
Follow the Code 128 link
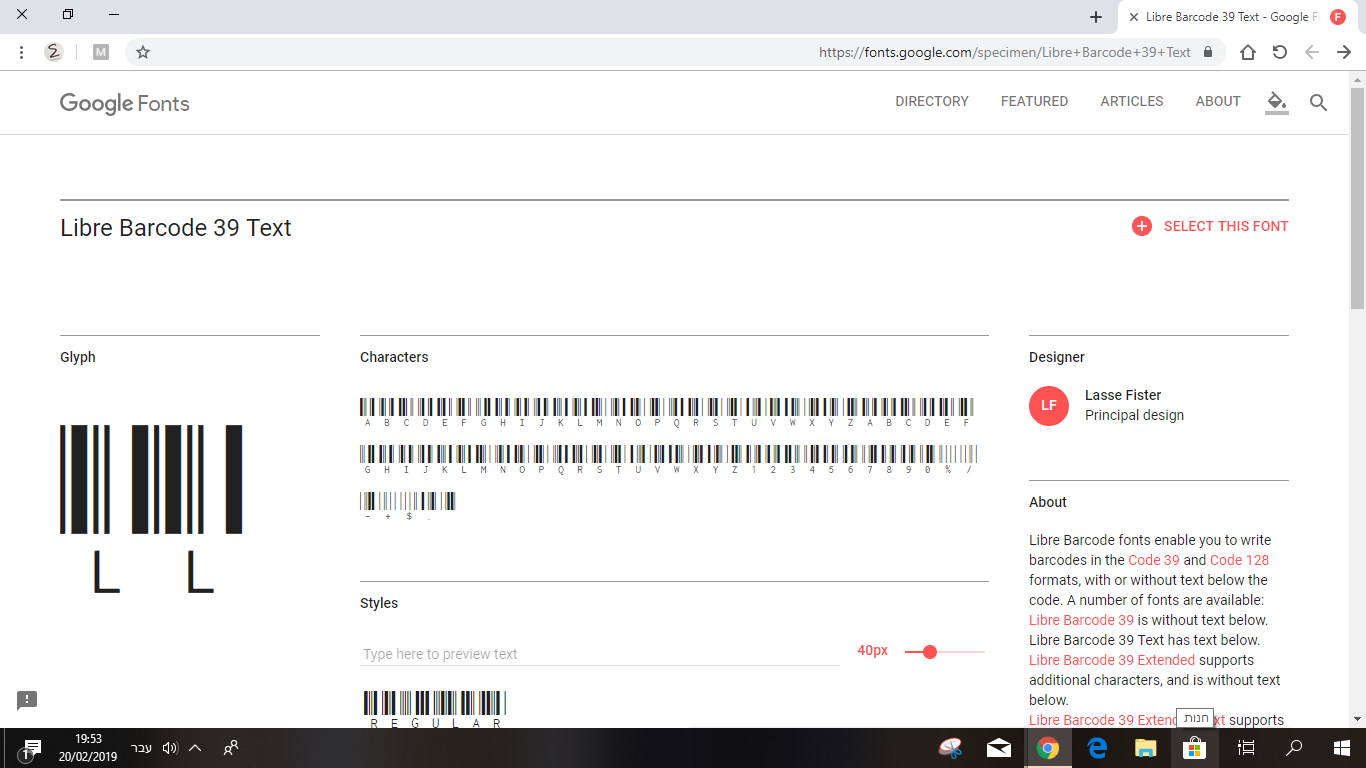pyautogui.click(x=1239, y=560)
